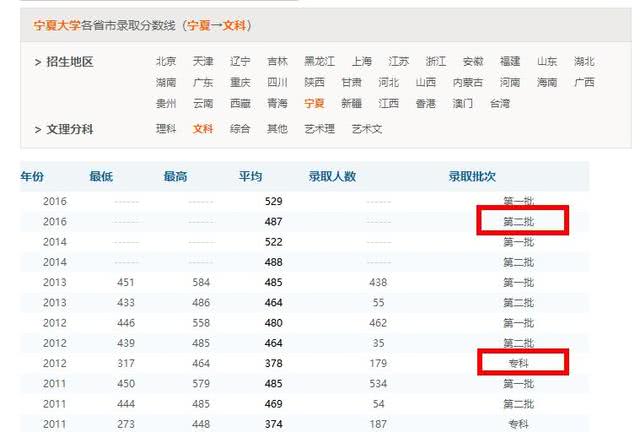Switch subject category to 其他
Viewport: 640px width, 432px height.
click(277, 129)
